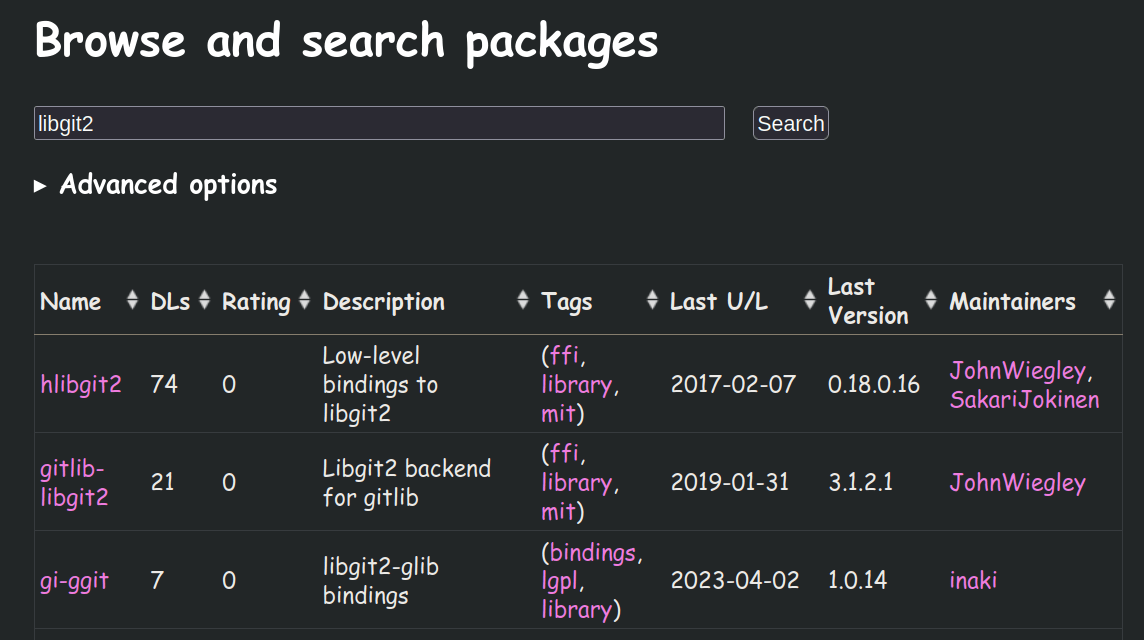Toggle sorting on the Description column arrows
Screen dimensions: 1144x640
click(x=522, y=300)
